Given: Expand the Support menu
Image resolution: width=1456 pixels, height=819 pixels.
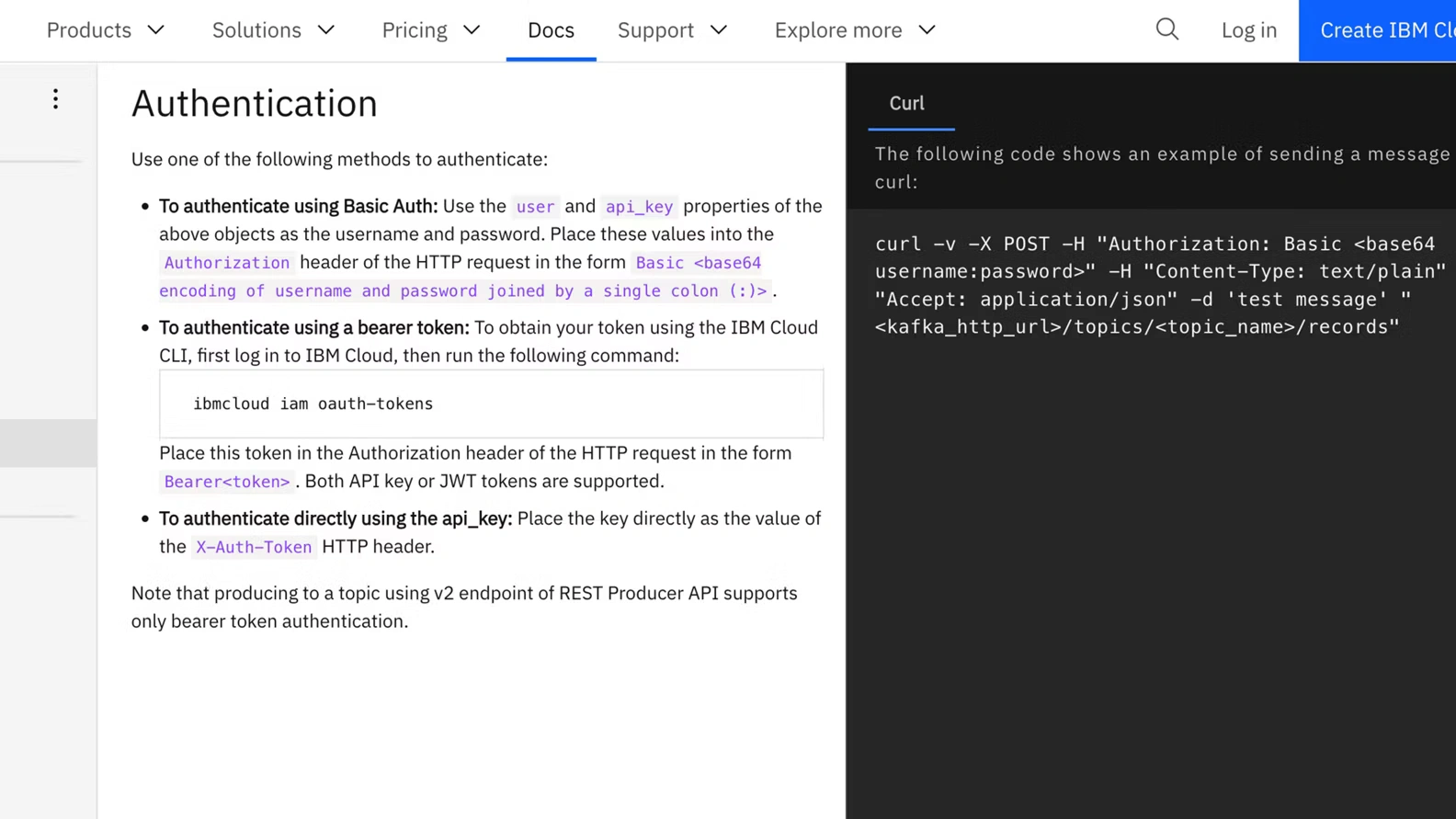Looking at the screenshot, I should click(672, 30).
